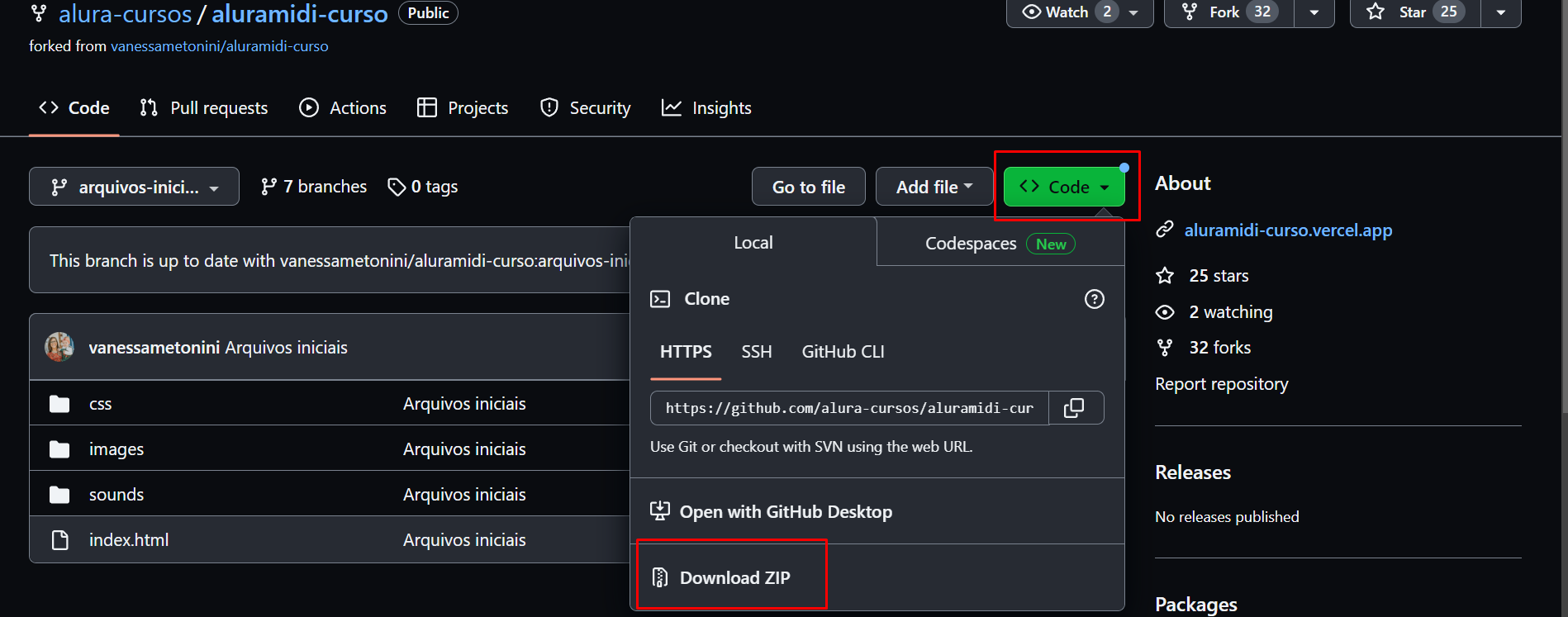
Task: Open the index.html row commit message
Action: point(464,540)
